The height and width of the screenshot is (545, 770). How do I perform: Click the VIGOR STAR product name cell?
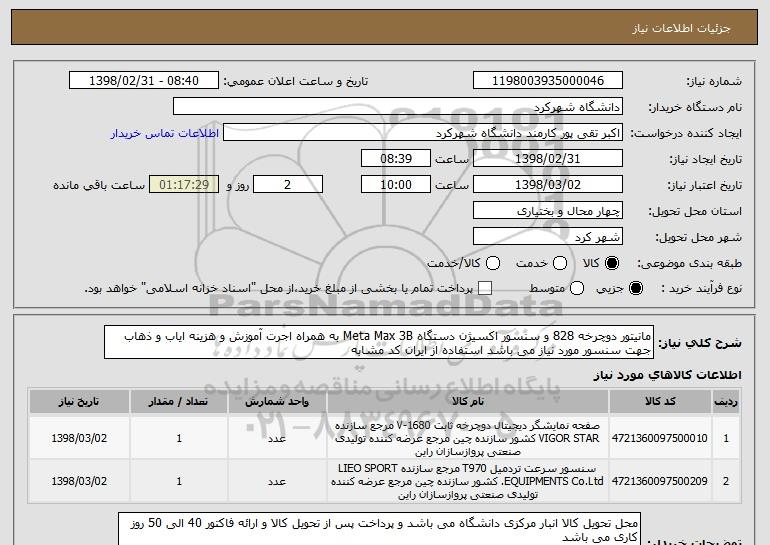468,438
